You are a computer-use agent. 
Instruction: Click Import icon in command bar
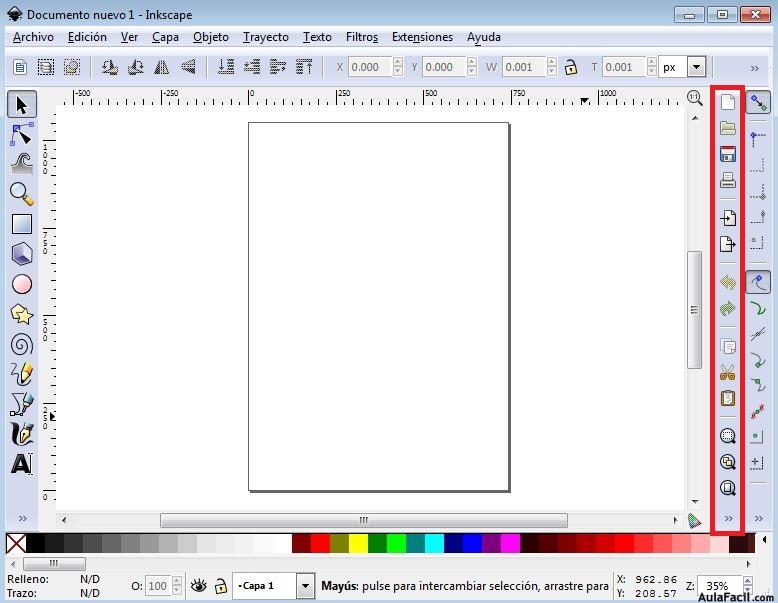tap(727, 218)
